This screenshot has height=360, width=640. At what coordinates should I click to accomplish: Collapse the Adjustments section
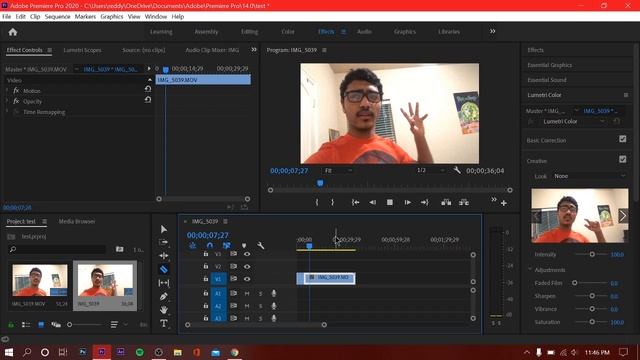(x=530, y=269)
